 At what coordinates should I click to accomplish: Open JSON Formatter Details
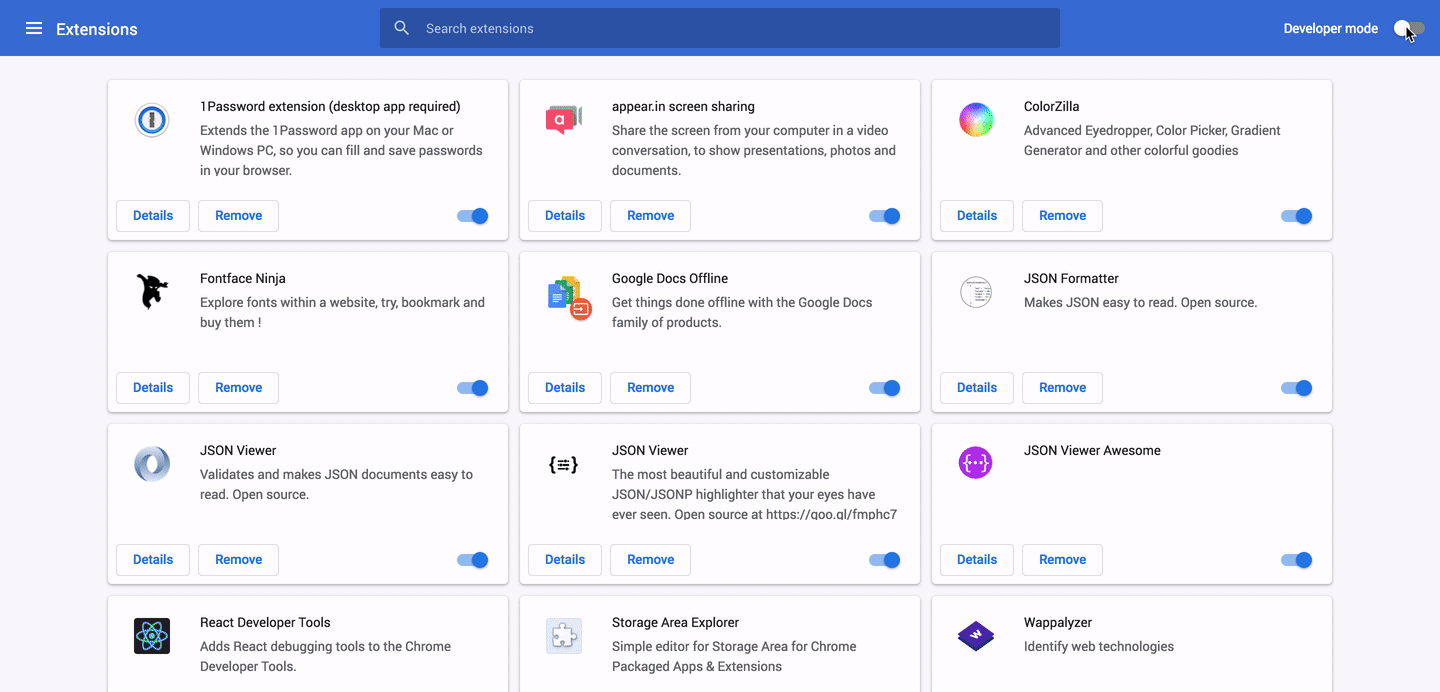(x=977, y=388)
